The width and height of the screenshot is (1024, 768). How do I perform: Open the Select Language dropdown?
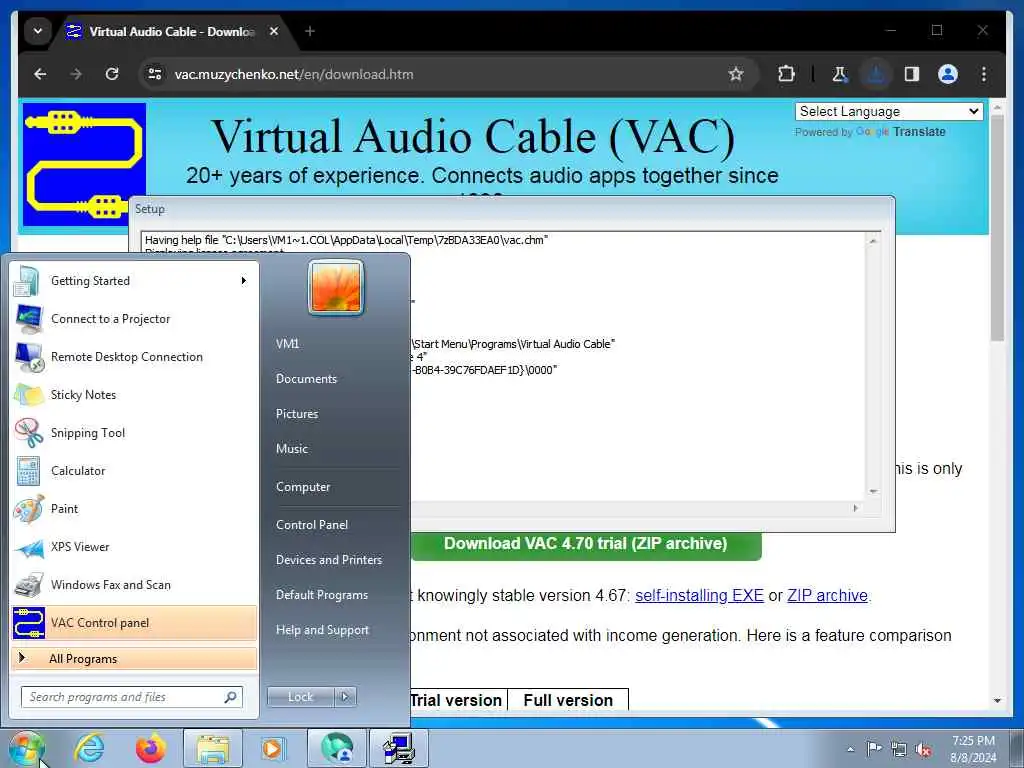(889, 111)
